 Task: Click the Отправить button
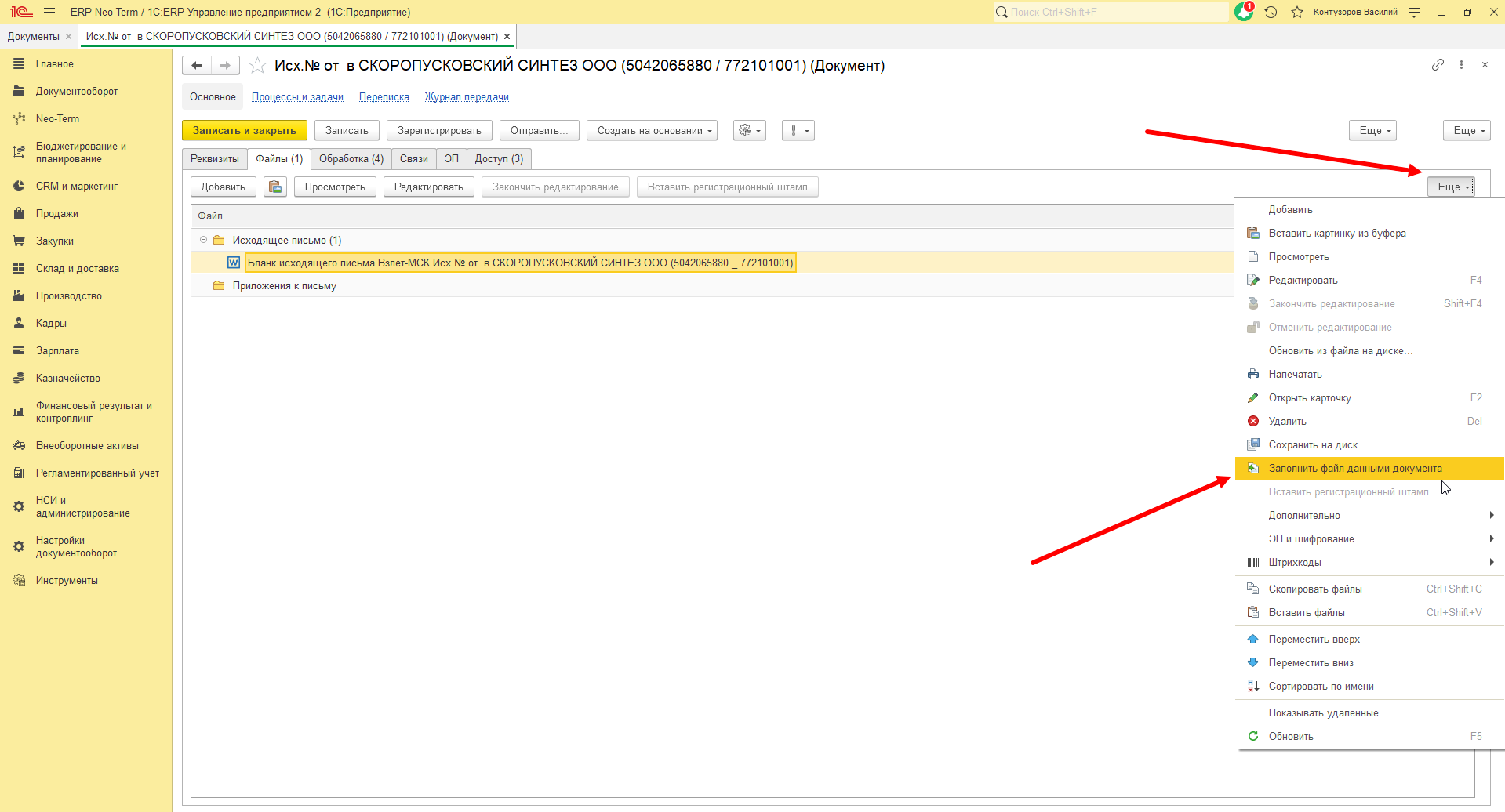coord(540,130)
